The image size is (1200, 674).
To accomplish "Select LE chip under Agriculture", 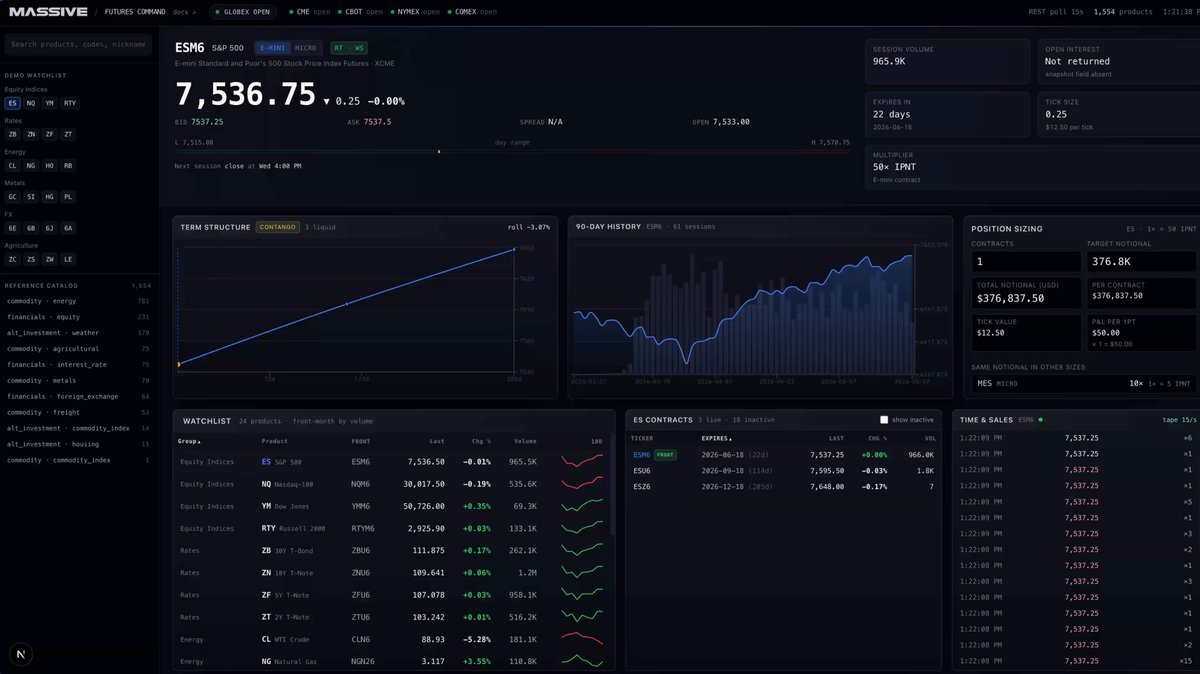I will [x=68, y=259].
